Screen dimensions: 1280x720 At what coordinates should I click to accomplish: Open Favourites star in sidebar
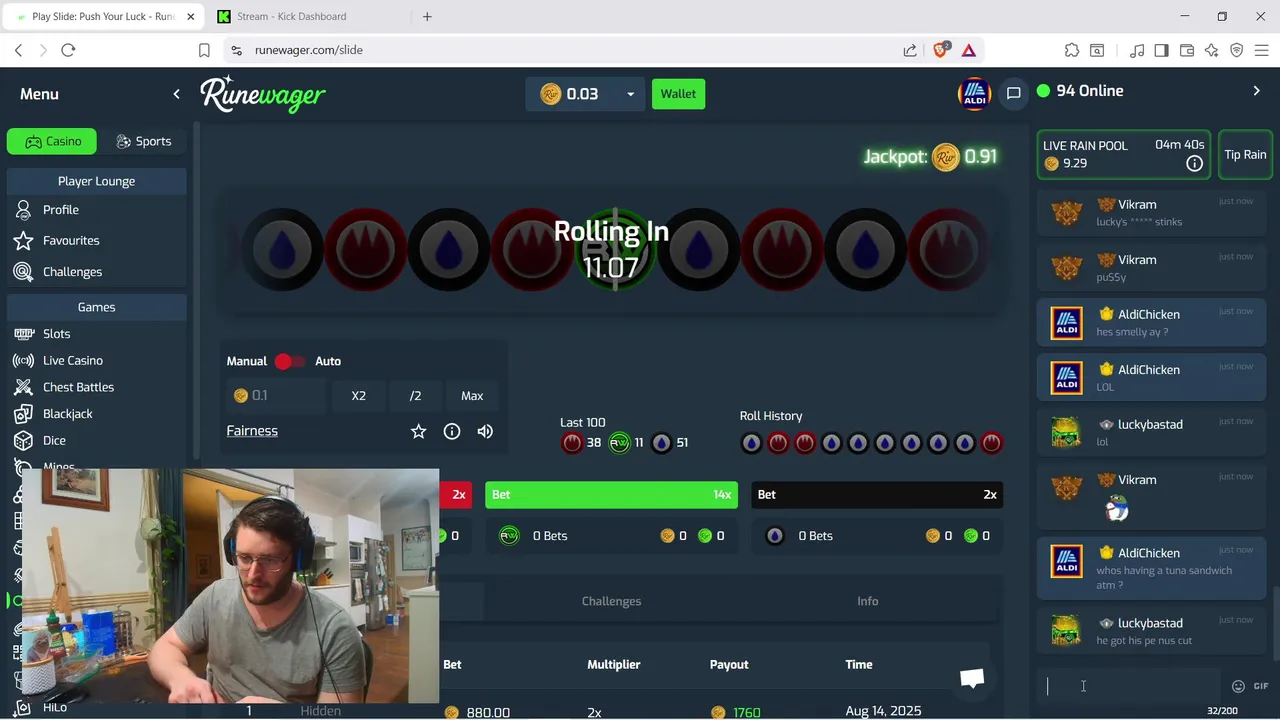pyautogui.click(x=23, y=241)
